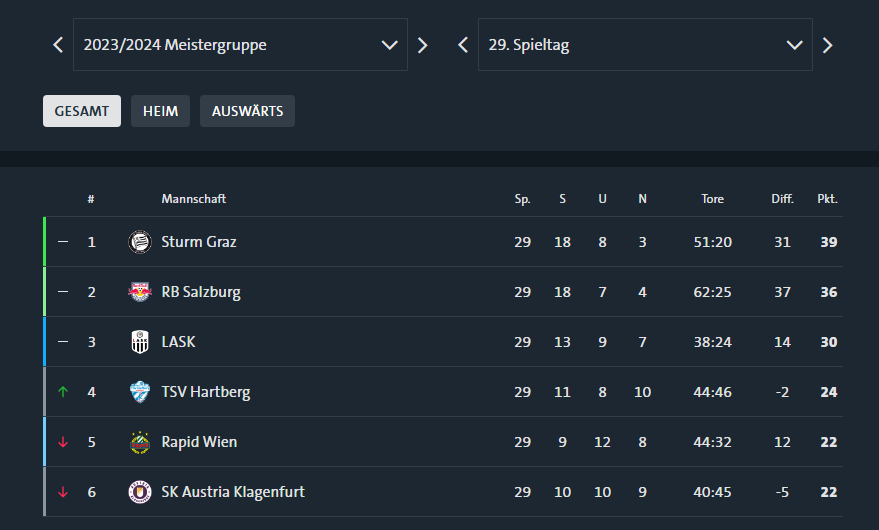Image resolution: width=879 pixels, height=530 pixels.
Task: Click the LASK club crest
Action: pos(140,342)
